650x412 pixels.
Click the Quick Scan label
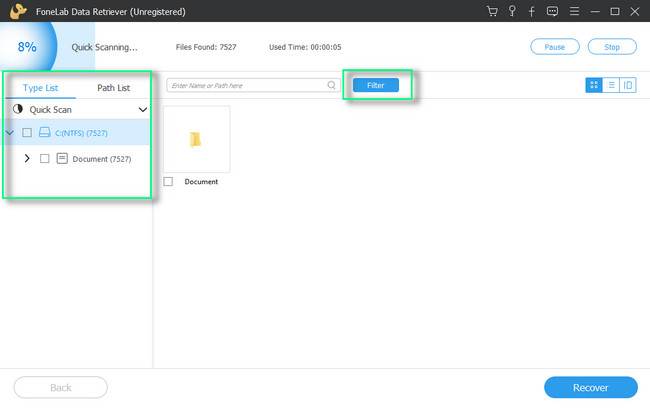[51, 110]
